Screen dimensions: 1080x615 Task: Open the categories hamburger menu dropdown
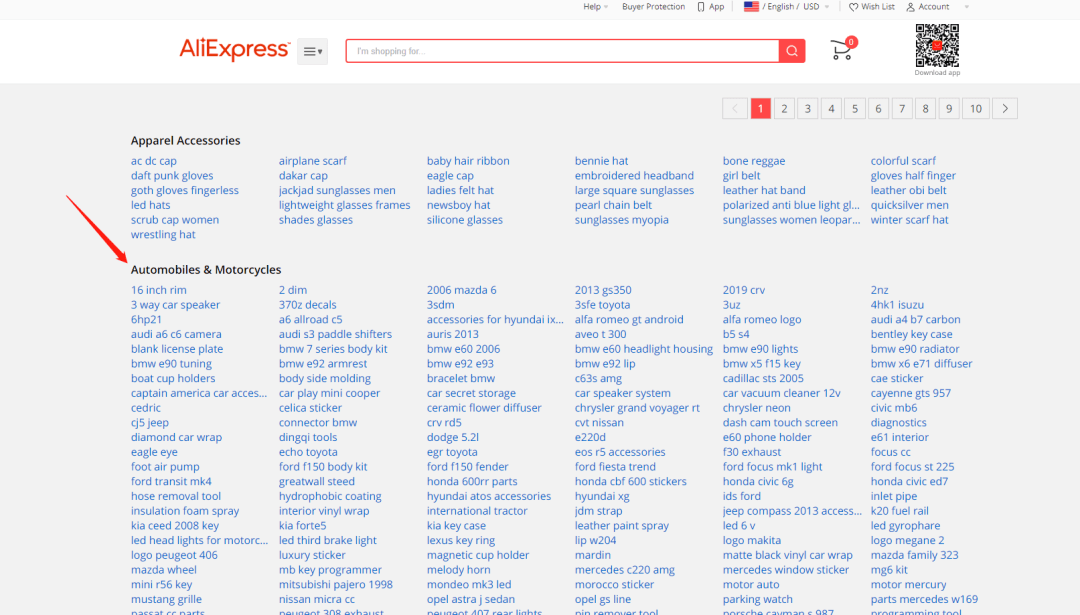click(x=313, y=52)
